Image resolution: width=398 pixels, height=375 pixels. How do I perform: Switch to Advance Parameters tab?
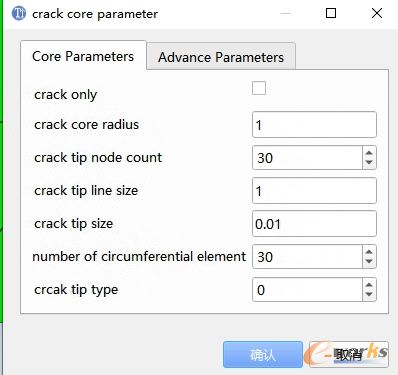[221, 57]
